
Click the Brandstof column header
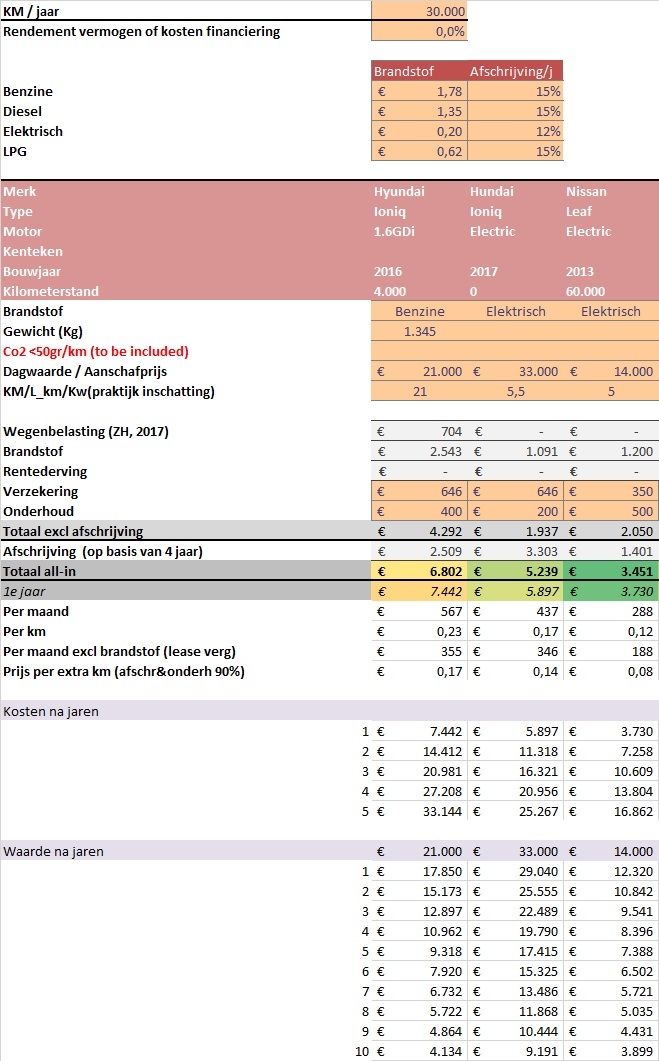(419, 71)
